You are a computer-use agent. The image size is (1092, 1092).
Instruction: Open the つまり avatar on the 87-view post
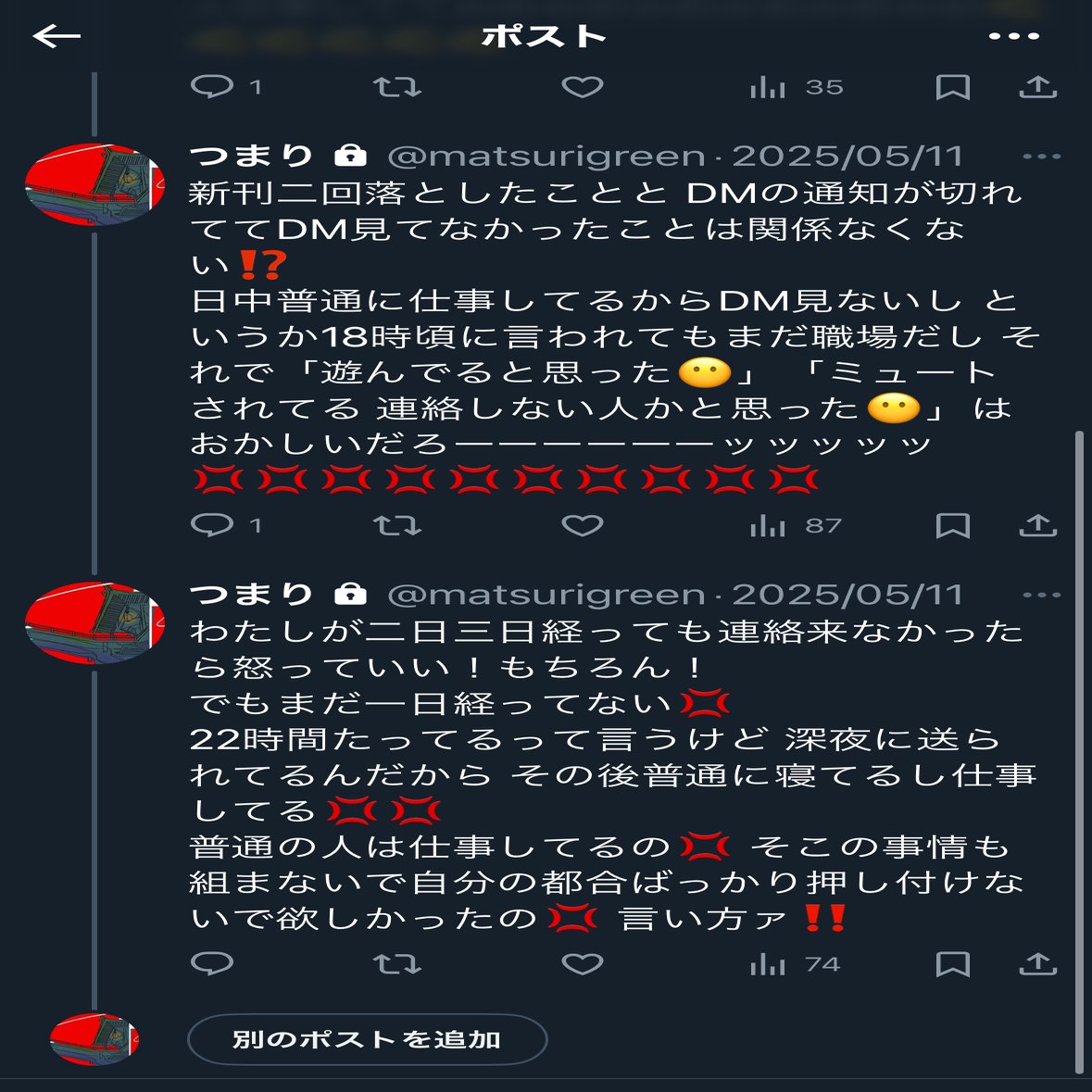click(x=94, y=184)
